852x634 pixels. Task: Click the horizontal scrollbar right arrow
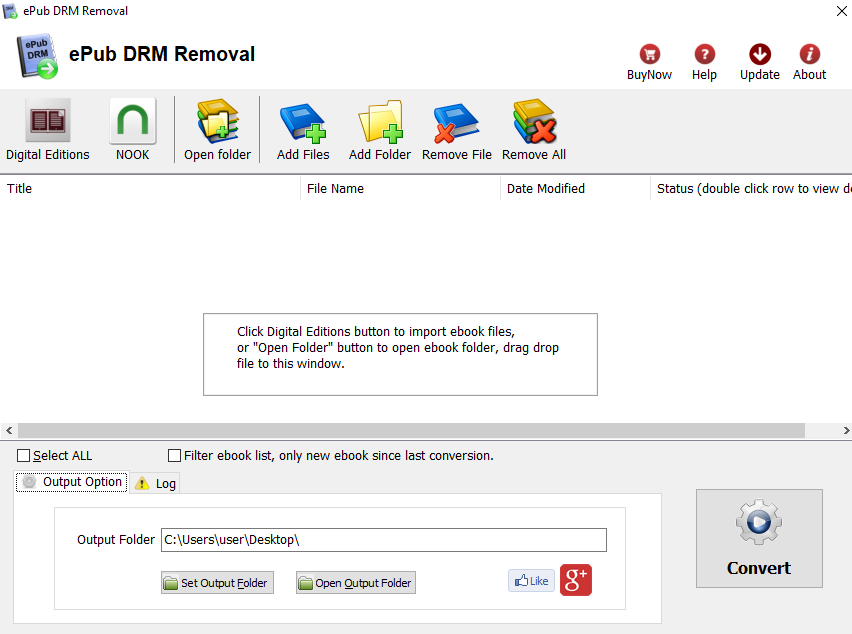tap(845, 430)
